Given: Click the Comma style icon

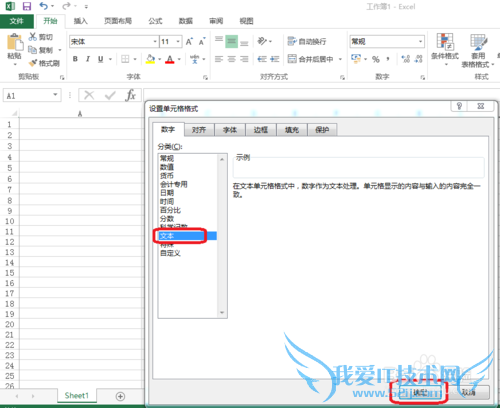Looking at the screenshot, I should [388, 59].
